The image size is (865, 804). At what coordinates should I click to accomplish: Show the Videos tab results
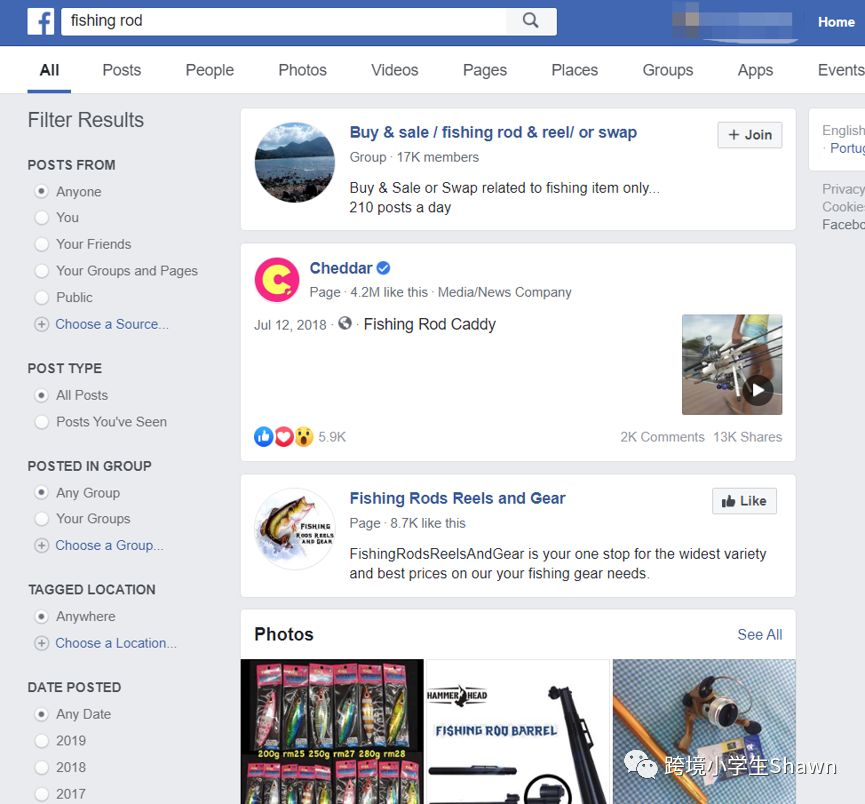click(394, 70)
